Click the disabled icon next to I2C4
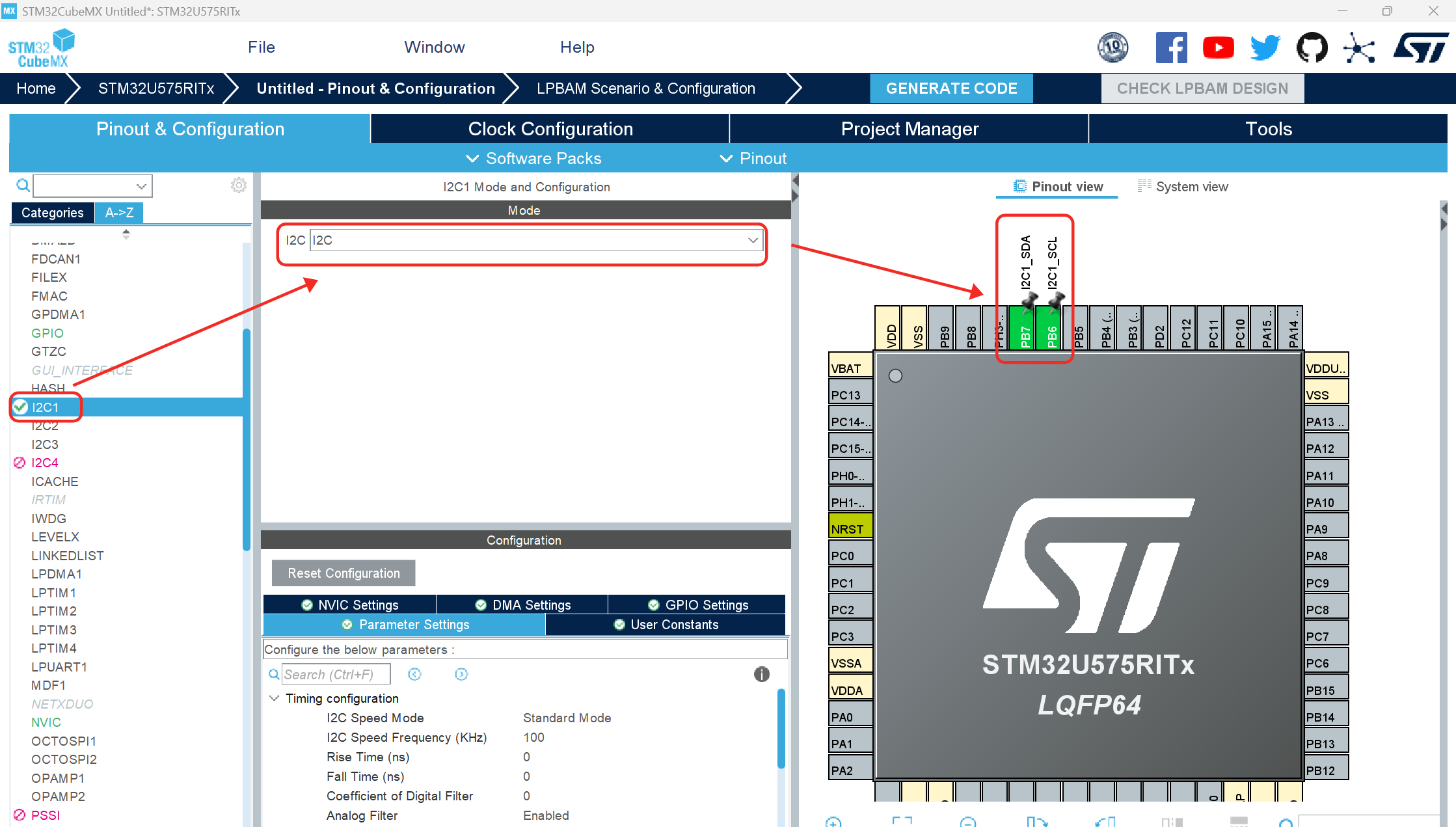Screen dimensions: 1456x827 (x=20, y=463)
